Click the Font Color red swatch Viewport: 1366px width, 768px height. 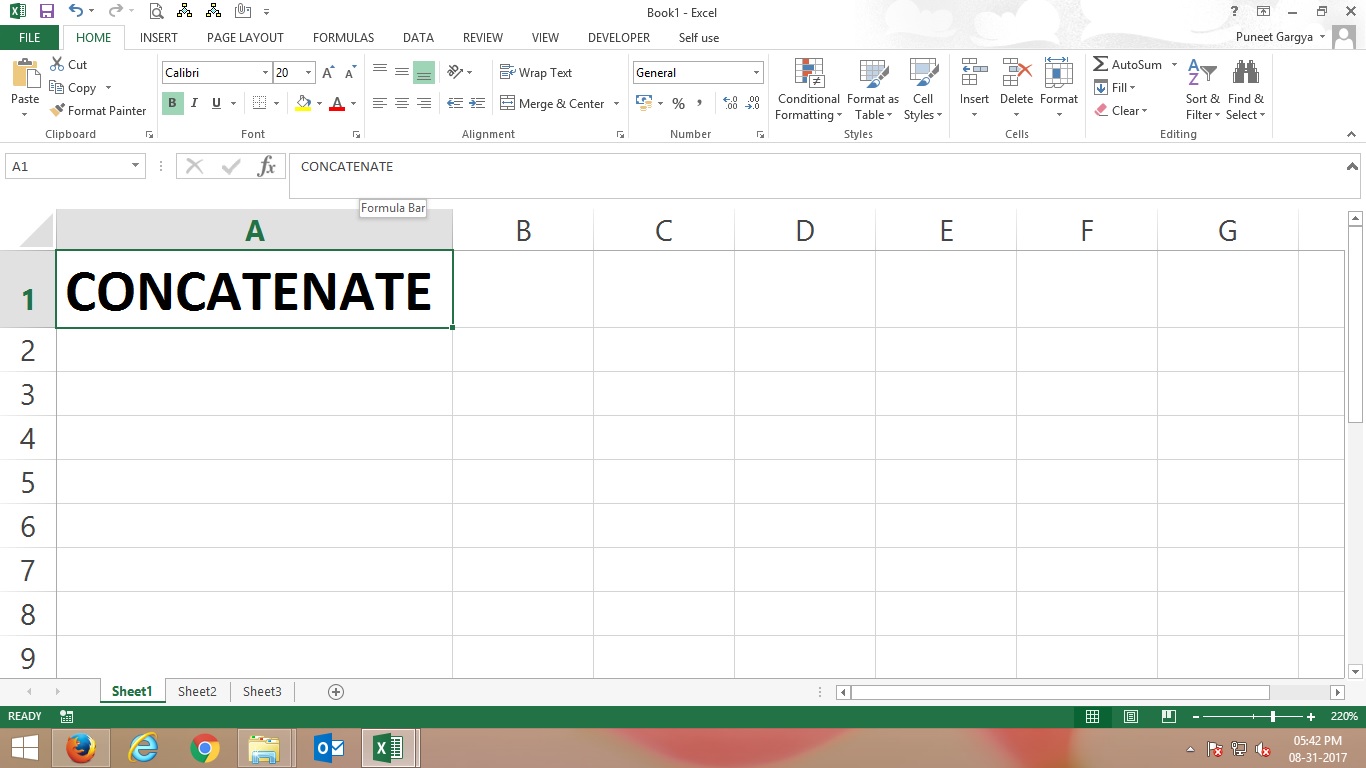pyautogui.click(x=339, y=108)
